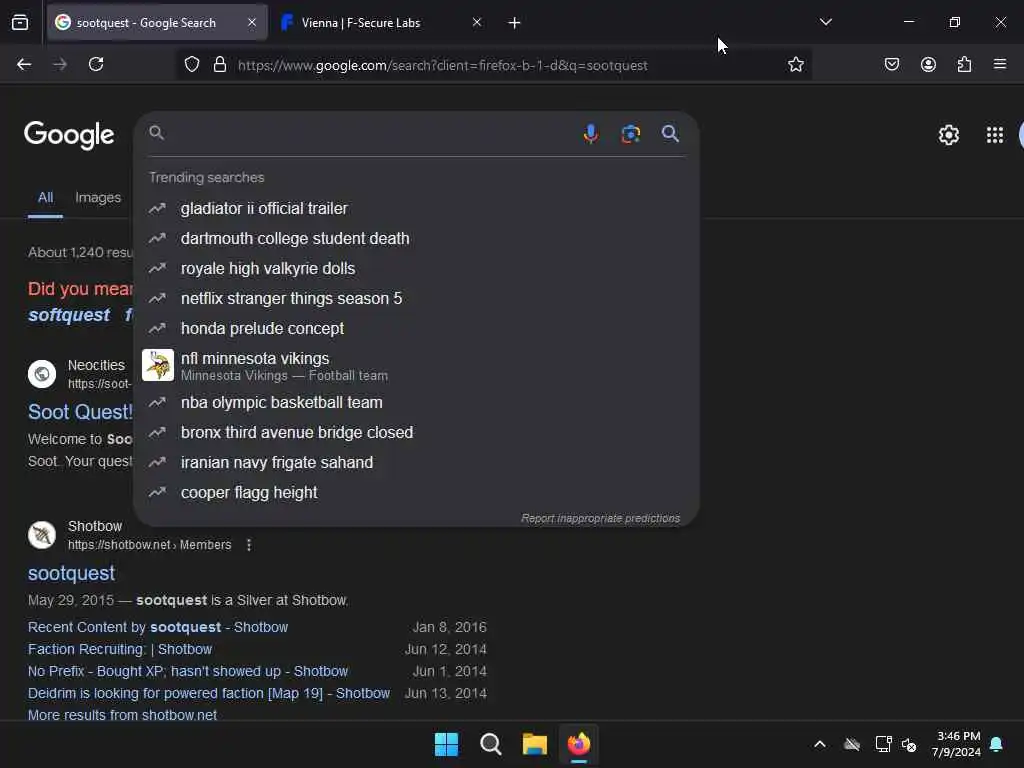
Task: Open Faction Recruiting | Shotbow link
Action: click(x=120, y=649)
